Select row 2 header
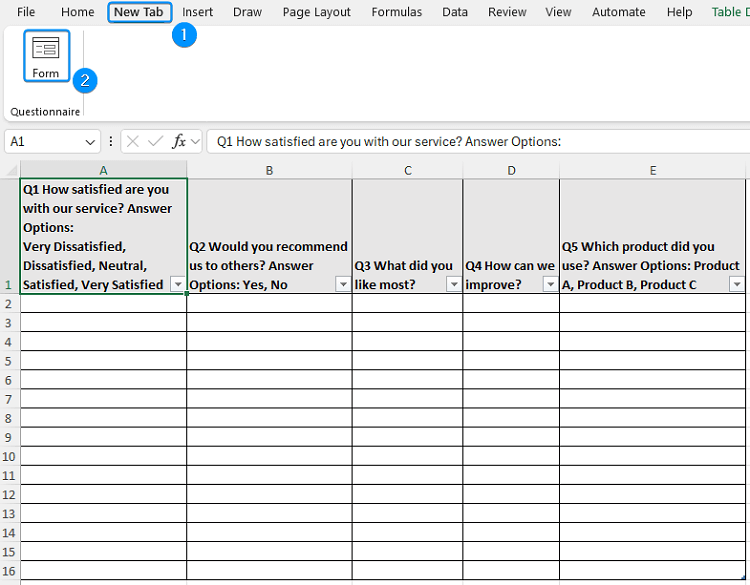 click(x=10, y=303)
